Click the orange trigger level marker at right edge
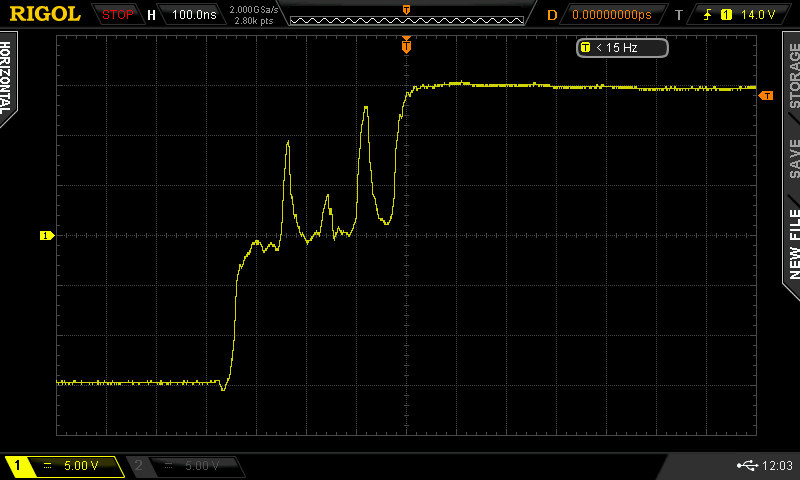 [765, 95]
